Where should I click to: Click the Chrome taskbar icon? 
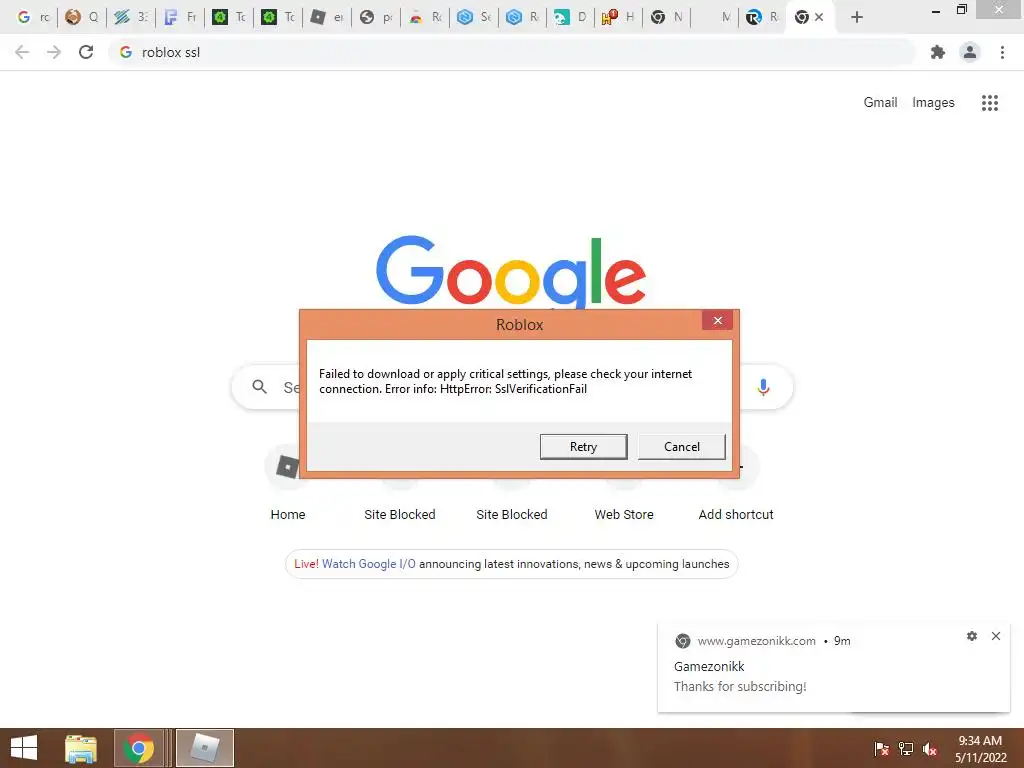tap(138, 748)
